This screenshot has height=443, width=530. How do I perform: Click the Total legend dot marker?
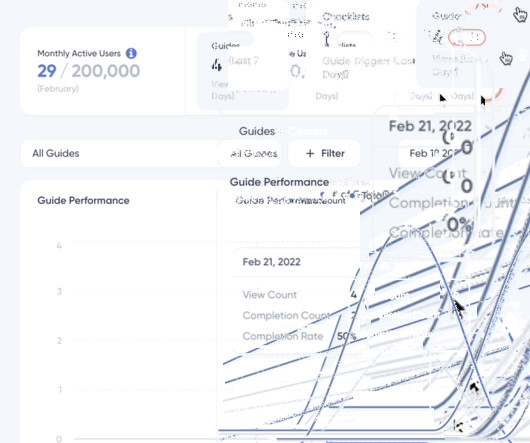[x=352, y=195]
